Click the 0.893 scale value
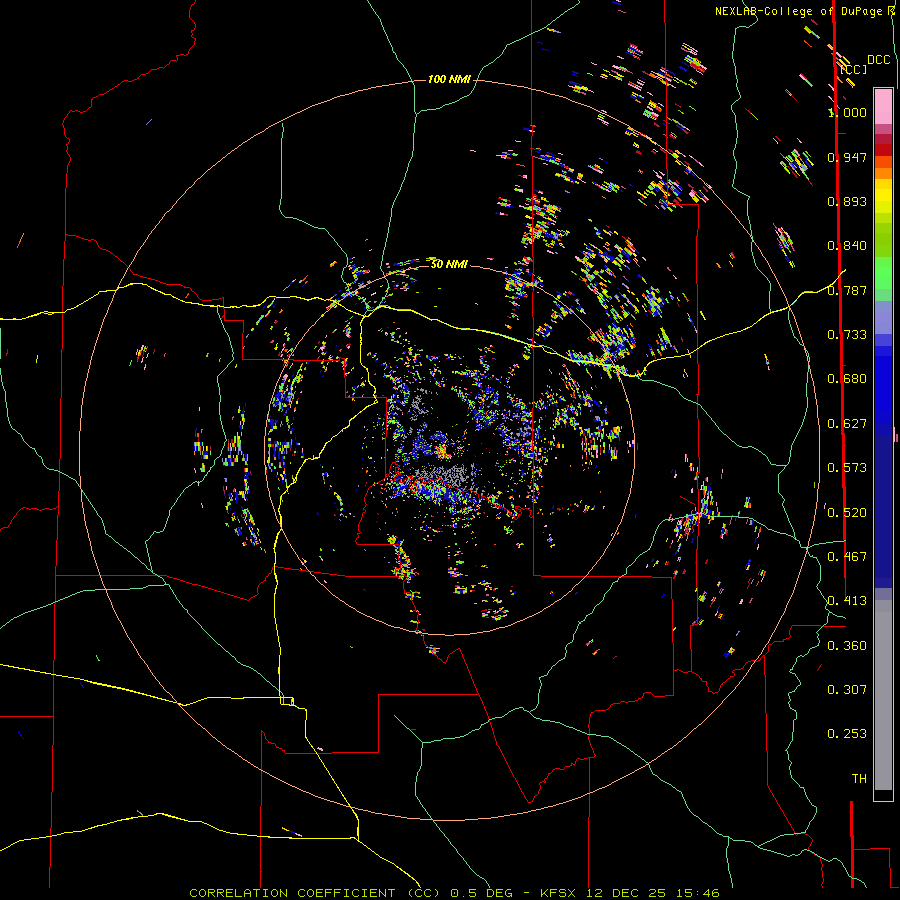This screenshot has height=900, width=900. (x=847, y=201)
